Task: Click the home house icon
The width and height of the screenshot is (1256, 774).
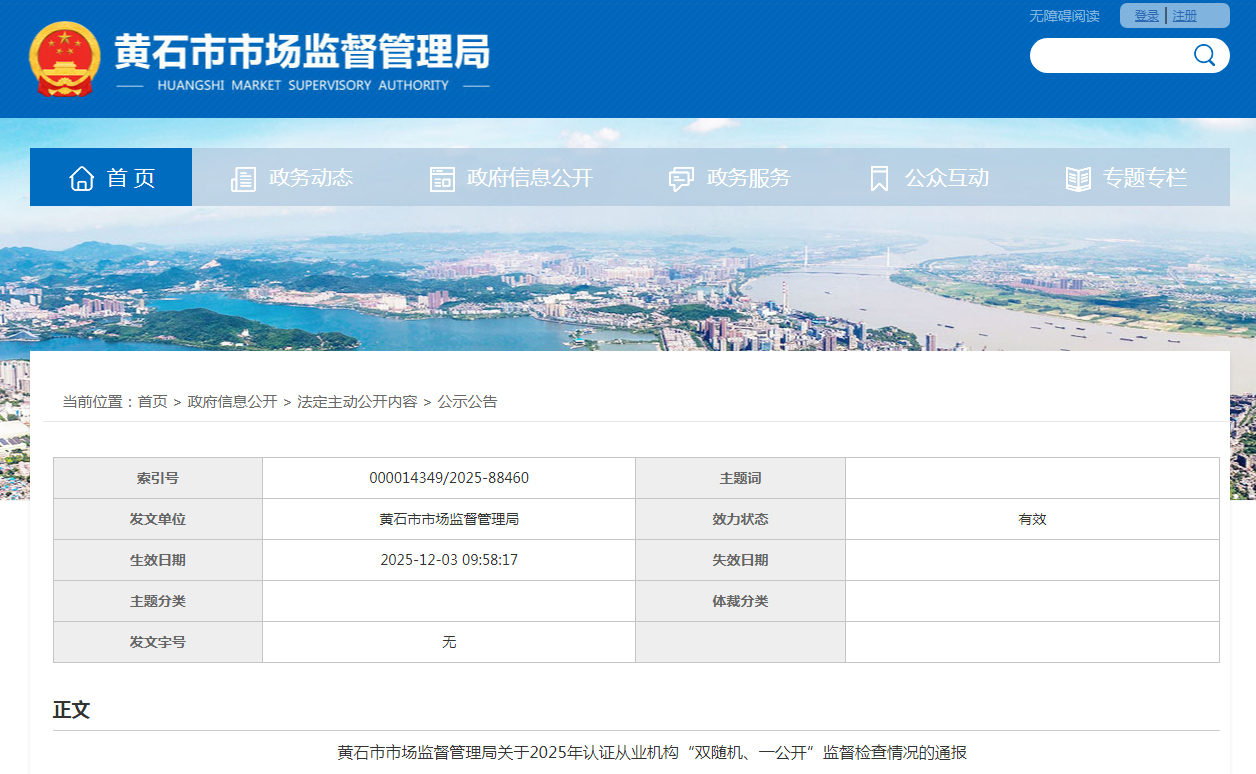Action: pyautogui.click(x=82, y=178)
